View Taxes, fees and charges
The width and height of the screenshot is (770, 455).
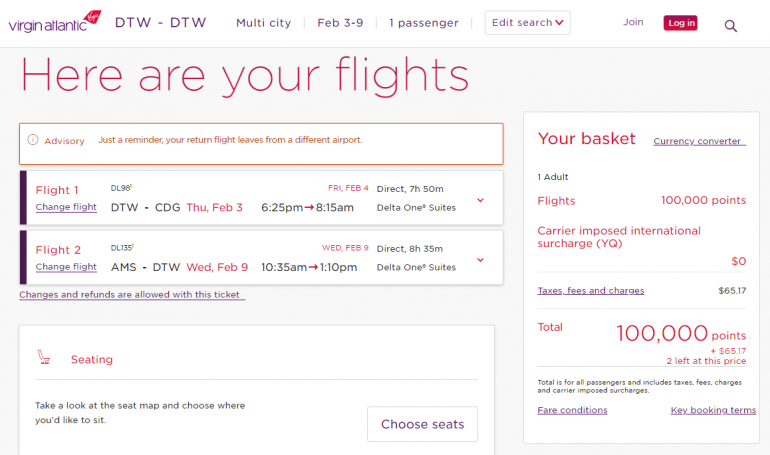(591, 291)
